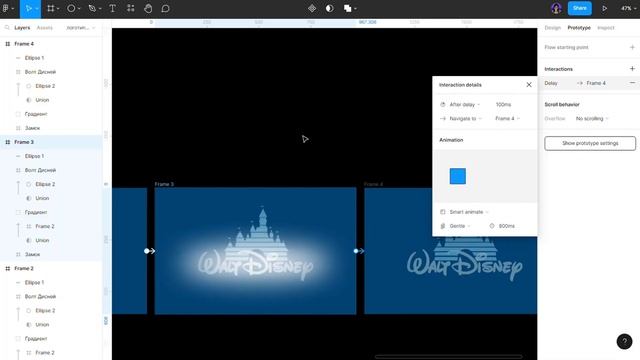The width and height of the screenshot is (640, 360).
Task: Open the Help question mark button
Action: coord(624,342)
